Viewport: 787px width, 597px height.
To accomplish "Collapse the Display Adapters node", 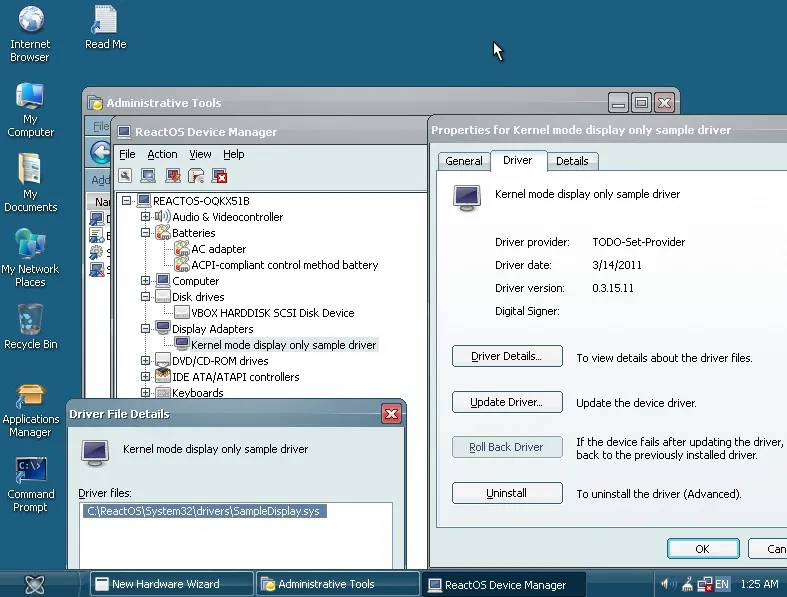I will (146, 329).
